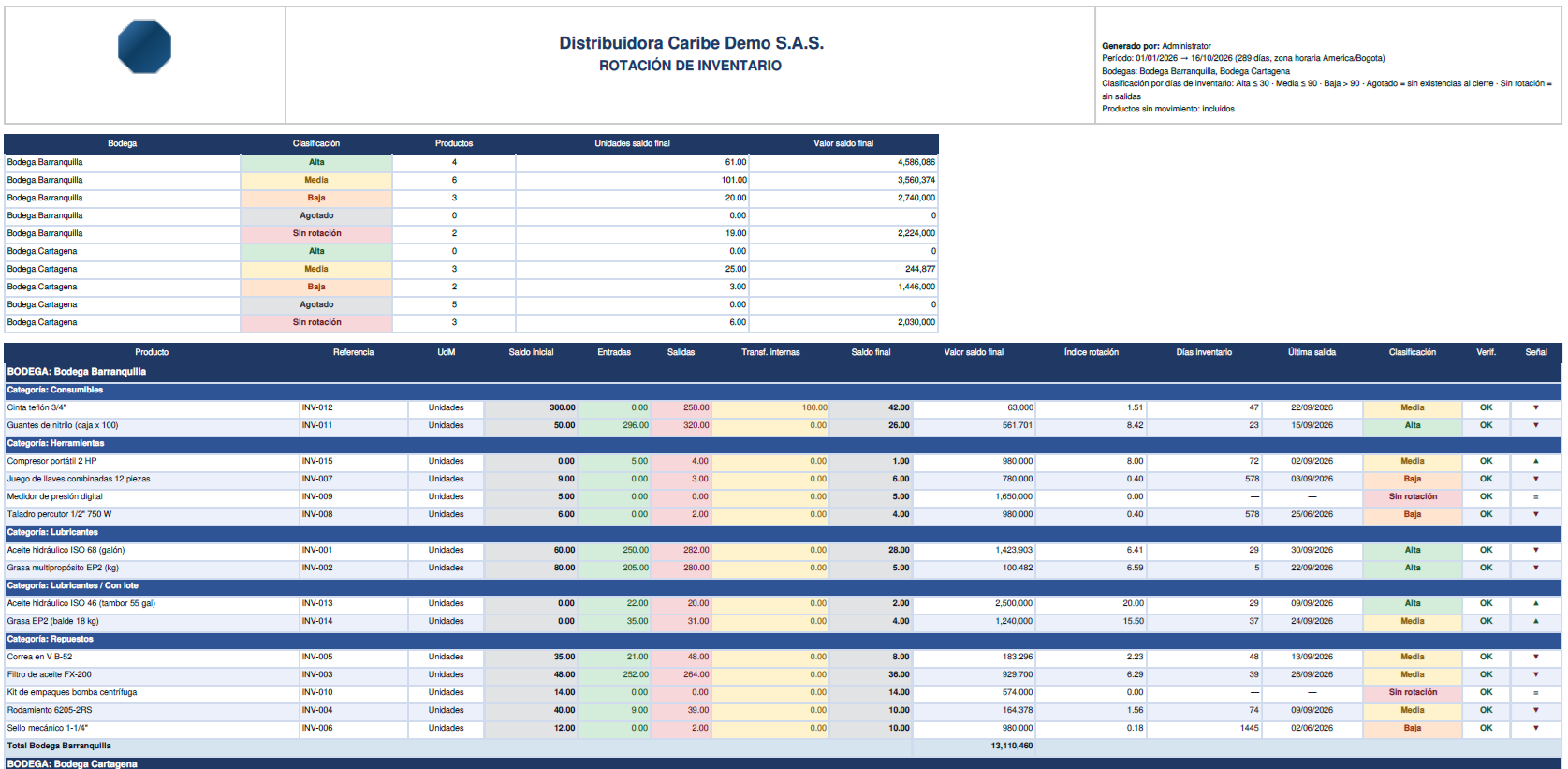1568x769 pixels.
Task: Click reference INV-012 in detail table
Action: pos(317,407)
